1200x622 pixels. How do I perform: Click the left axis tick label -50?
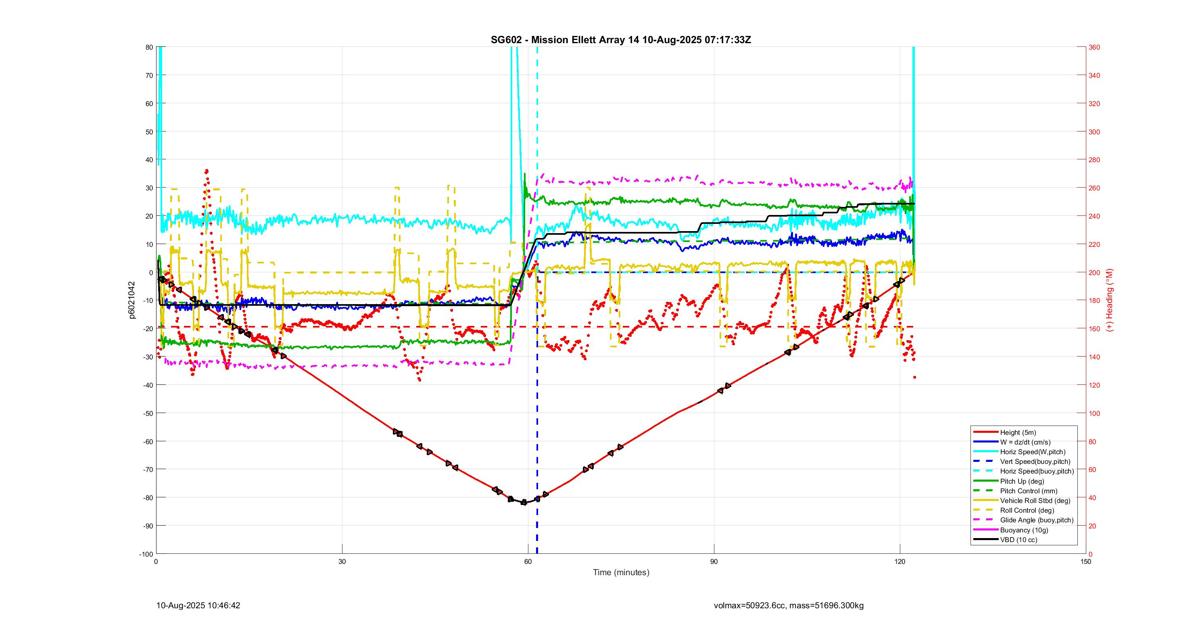(x=147, y=413)
